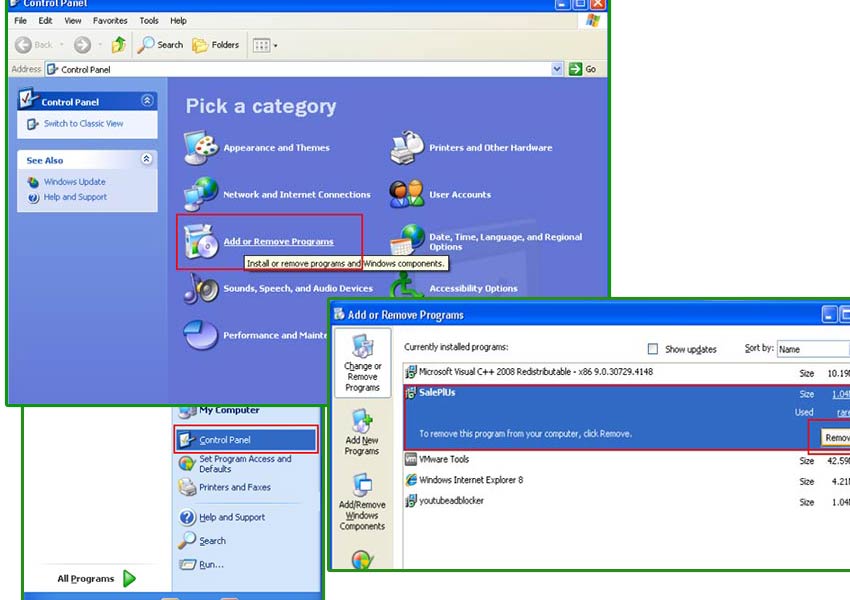
Task: Click the youtubeadblocker installer icon
Action: pyautogui.click(x=411, y=500)
